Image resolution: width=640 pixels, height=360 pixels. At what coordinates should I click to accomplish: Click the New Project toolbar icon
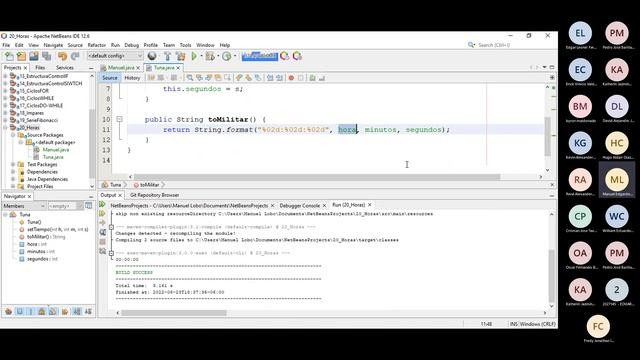21,56
